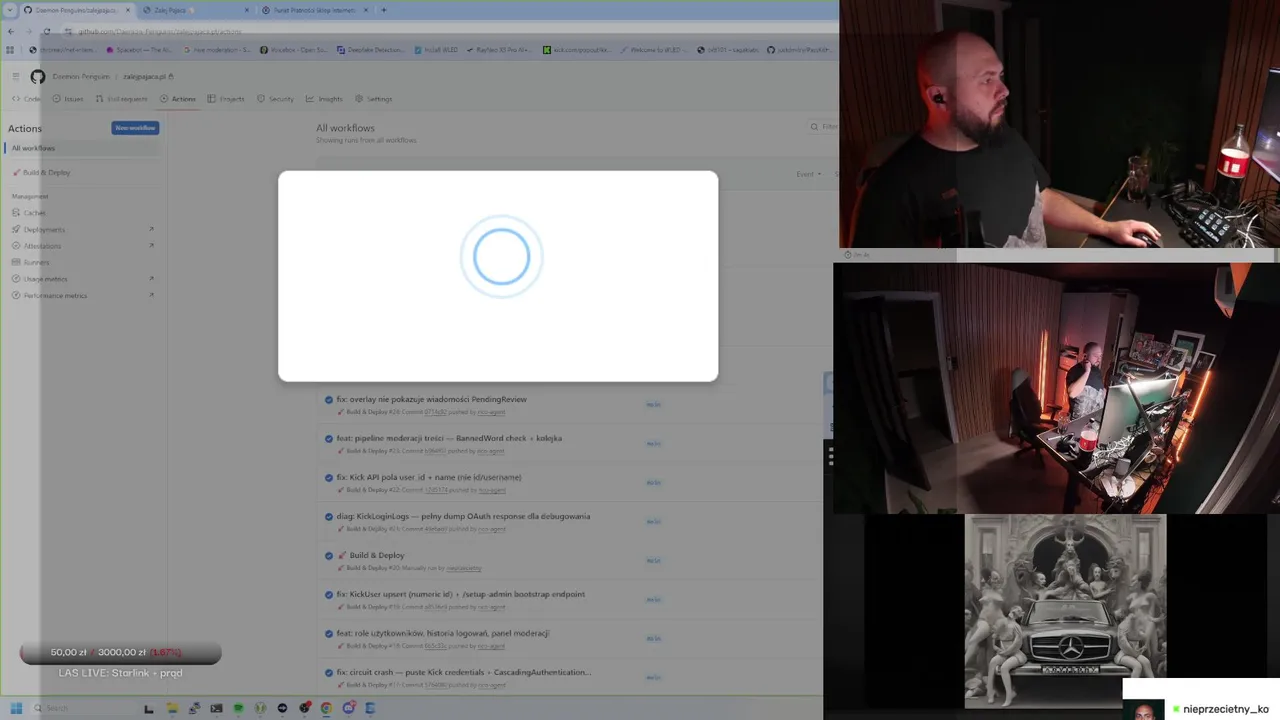Open the GitHub hamburger navigation menu
This screenshot has height=720, width=1280.
point(16,76)
